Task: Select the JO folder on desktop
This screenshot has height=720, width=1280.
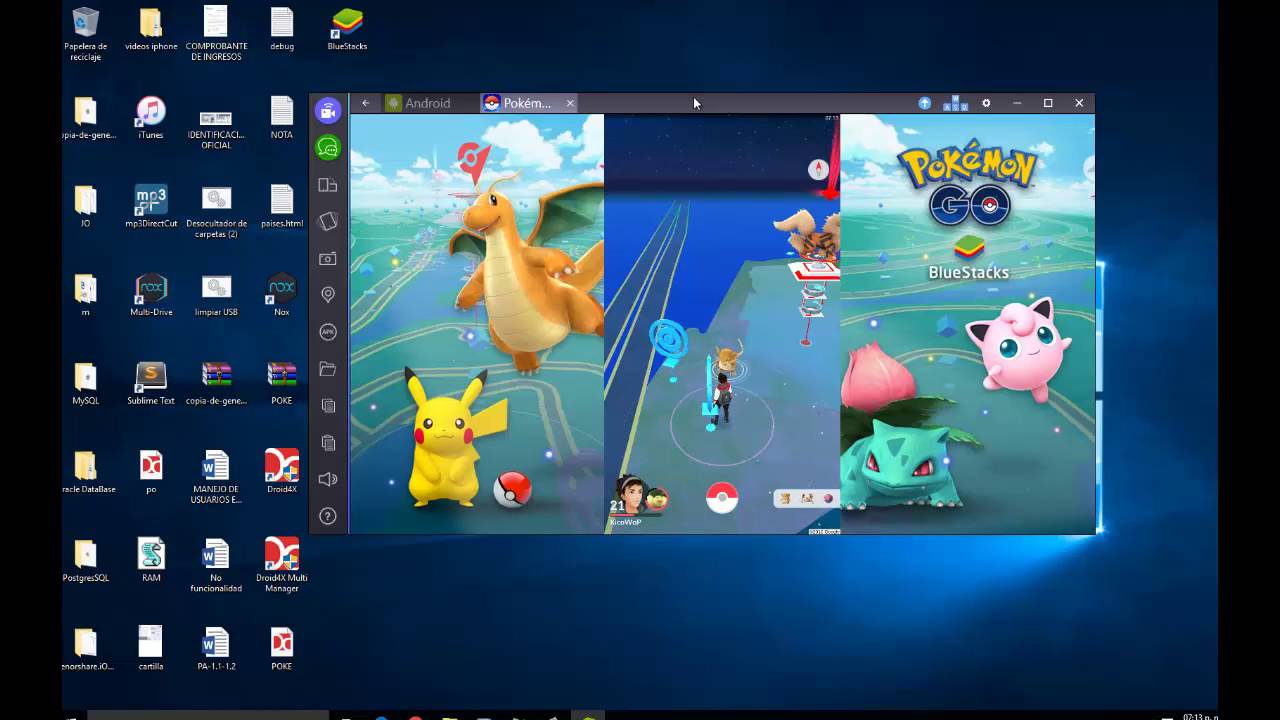Action: 86,206
